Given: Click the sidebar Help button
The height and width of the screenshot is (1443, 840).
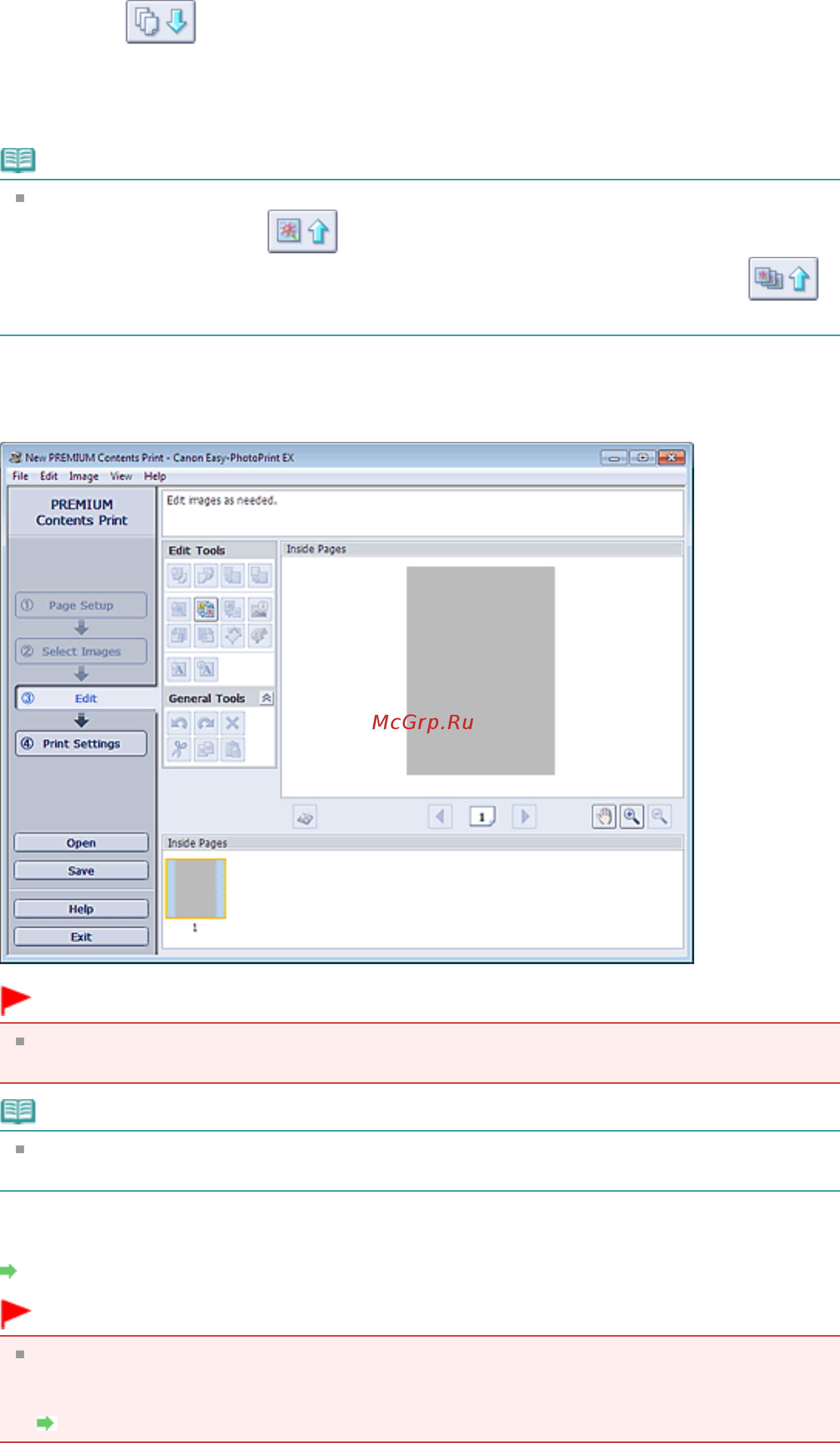Looking at the screenshot, I should point(81,909).
